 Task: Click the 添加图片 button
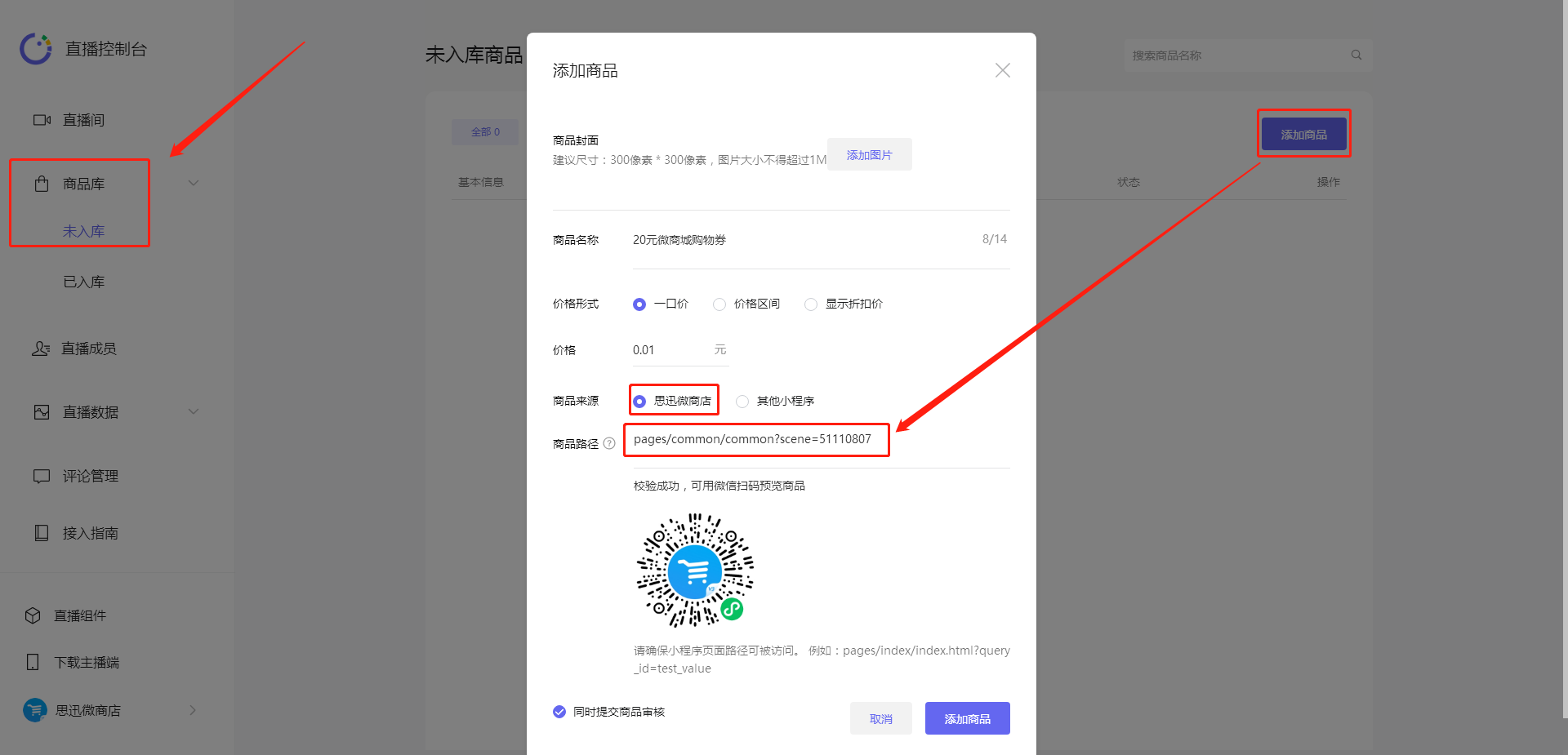tap(869, 154)
